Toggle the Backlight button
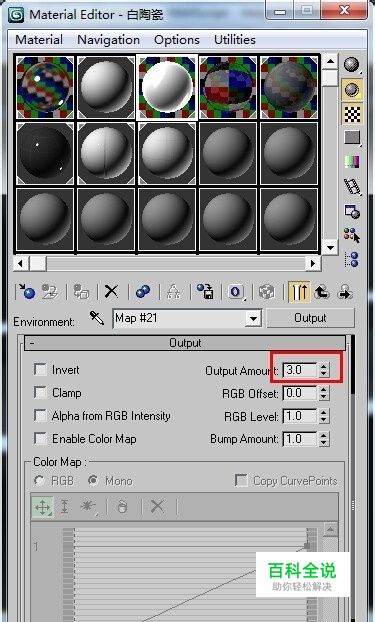375x622 pixels. pos(352,89)
